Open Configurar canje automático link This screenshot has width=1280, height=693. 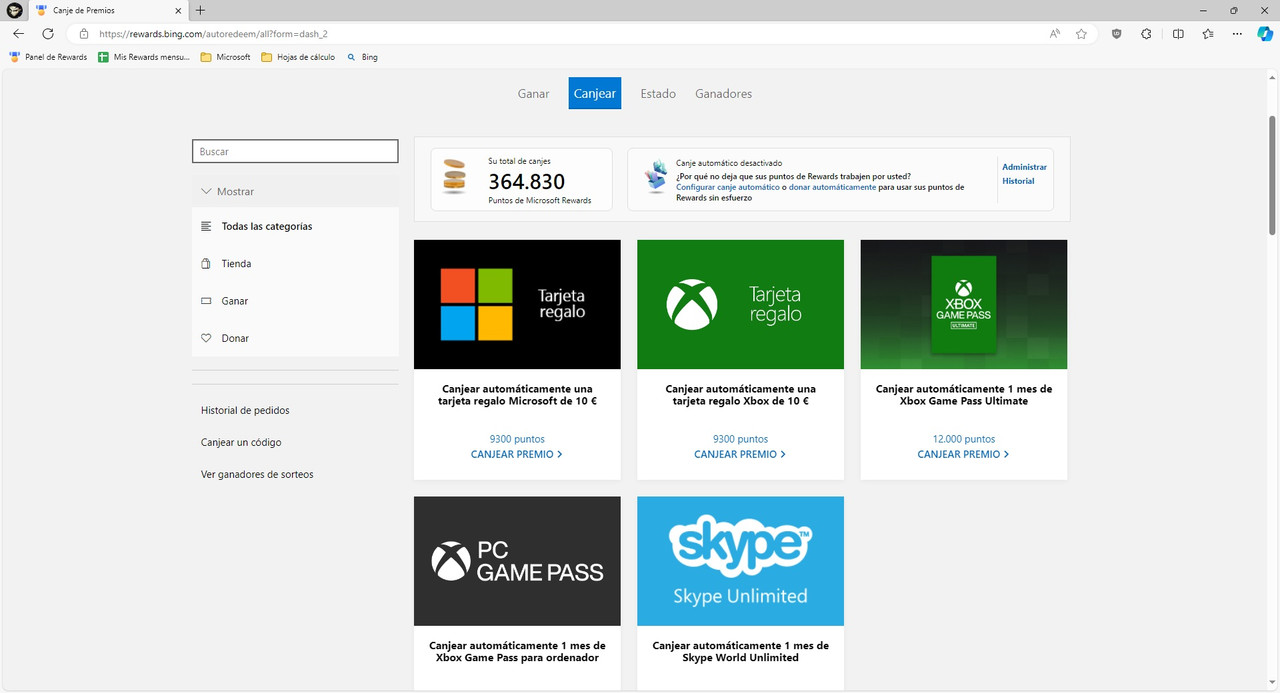728,187
